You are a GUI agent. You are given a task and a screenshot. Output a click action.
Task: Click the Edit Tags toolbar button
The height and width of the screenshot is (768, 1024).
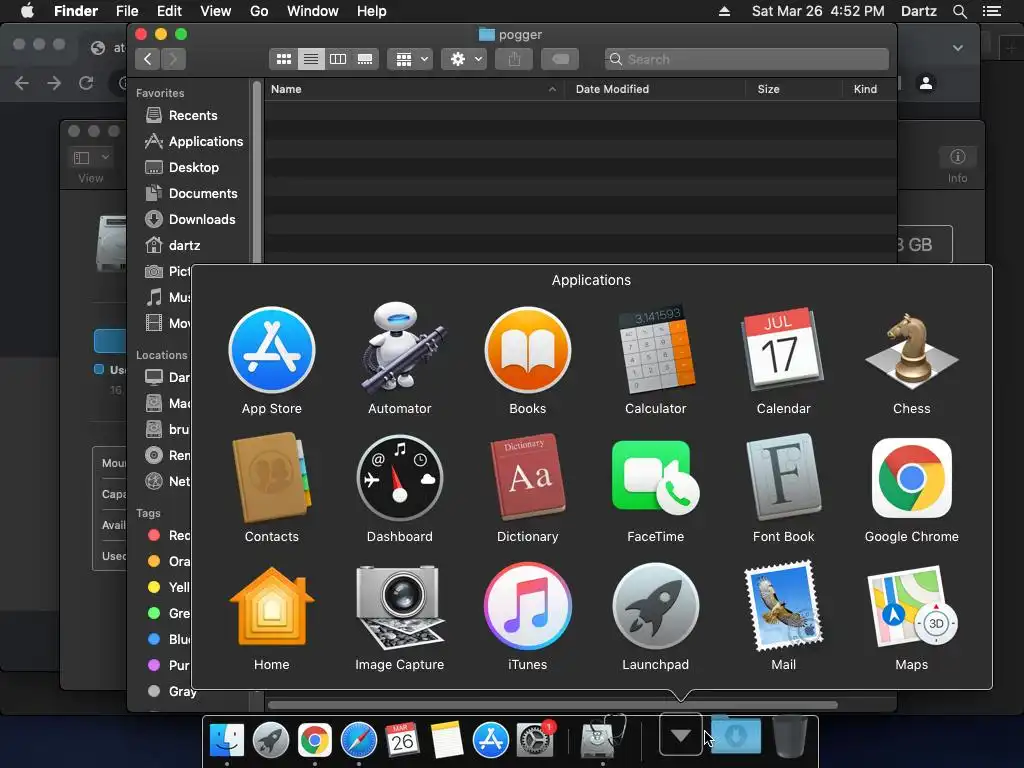[560, 59]
